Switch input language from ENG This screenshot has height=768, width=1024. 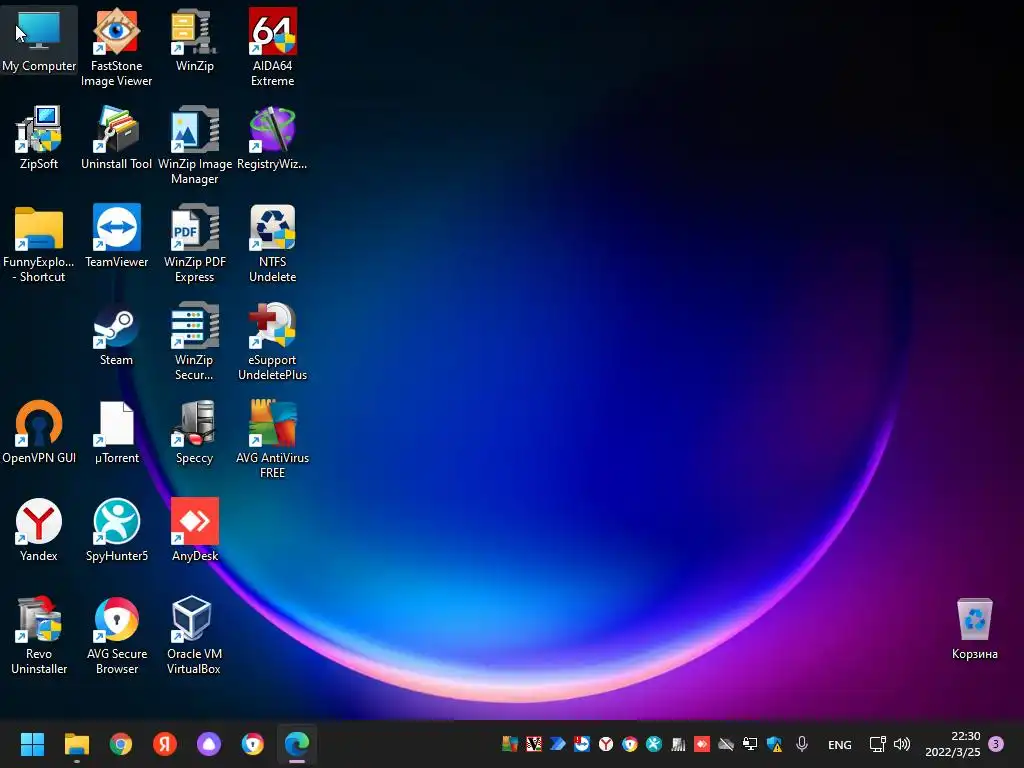[839, 744]
